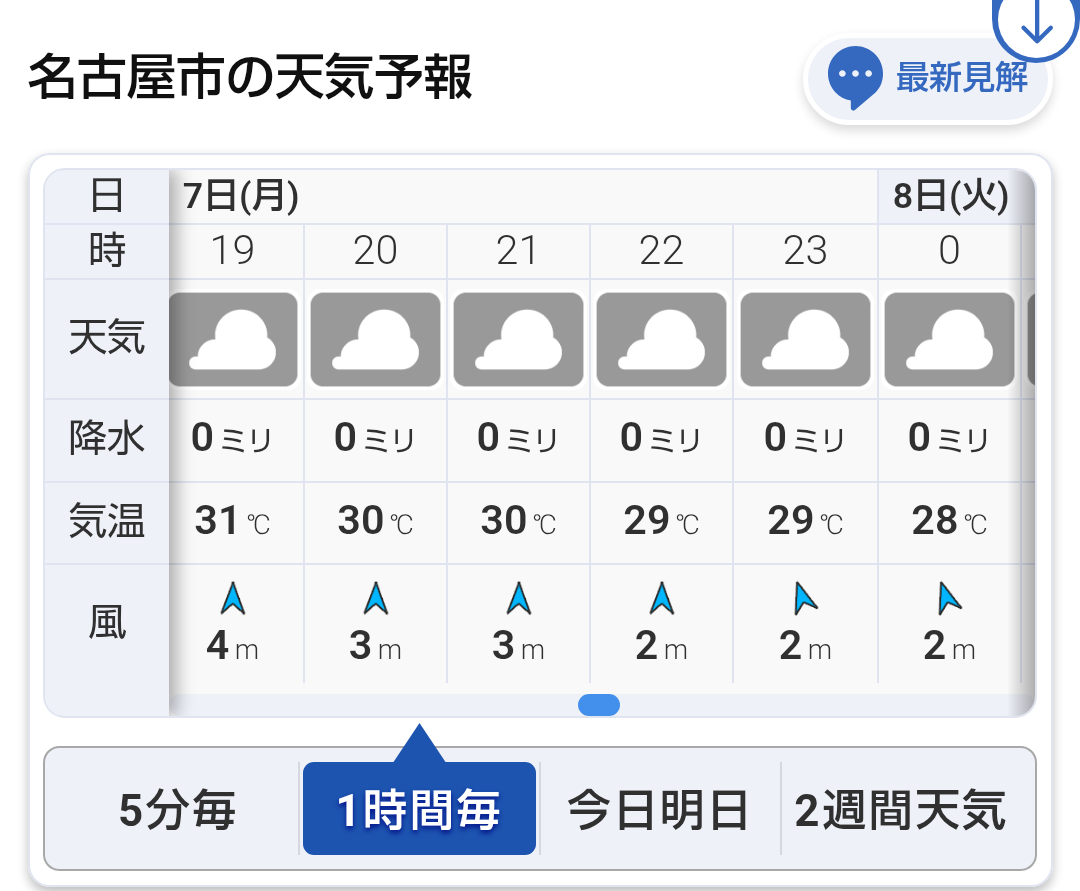Click the cloudy icon for 19 o'clock
Viewport: 1080px width, 891px height.
[x=233, y=339]
